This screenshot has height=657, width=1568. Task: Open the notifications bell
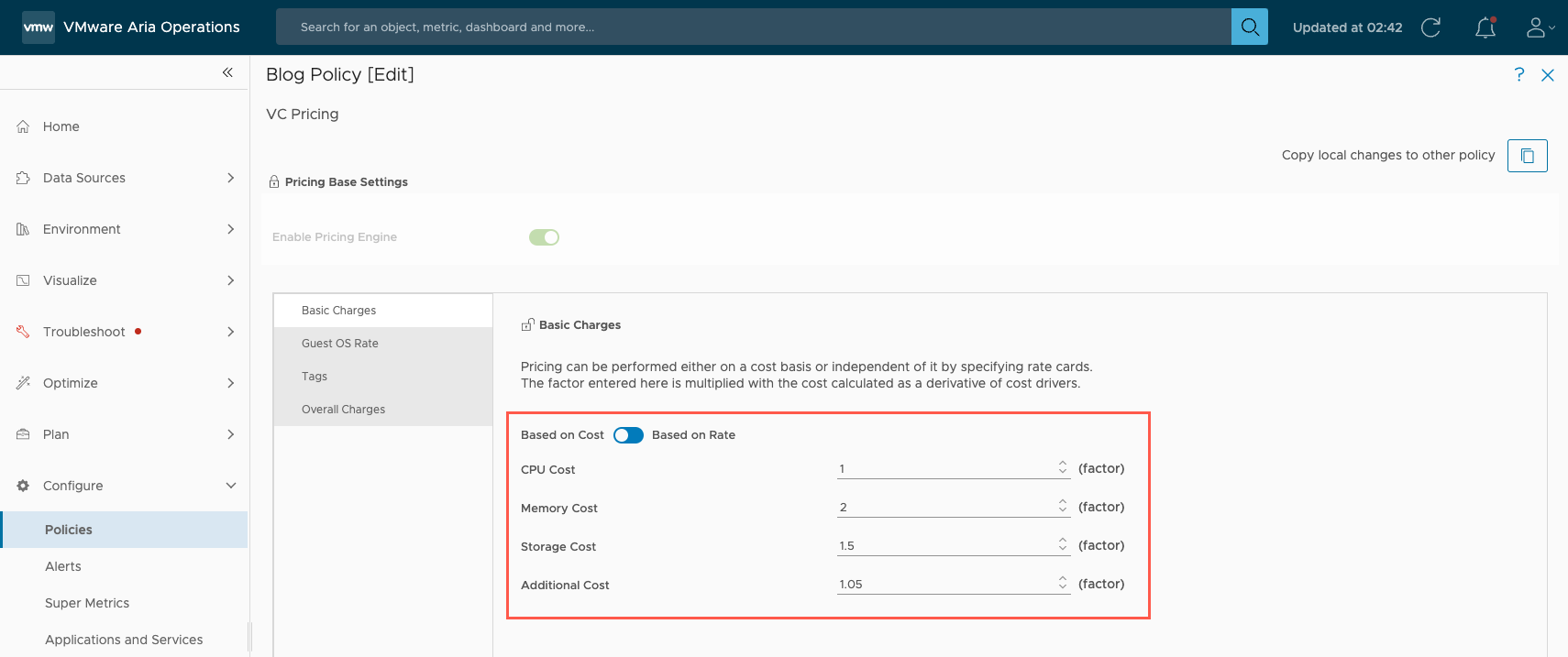(1485, 28)
